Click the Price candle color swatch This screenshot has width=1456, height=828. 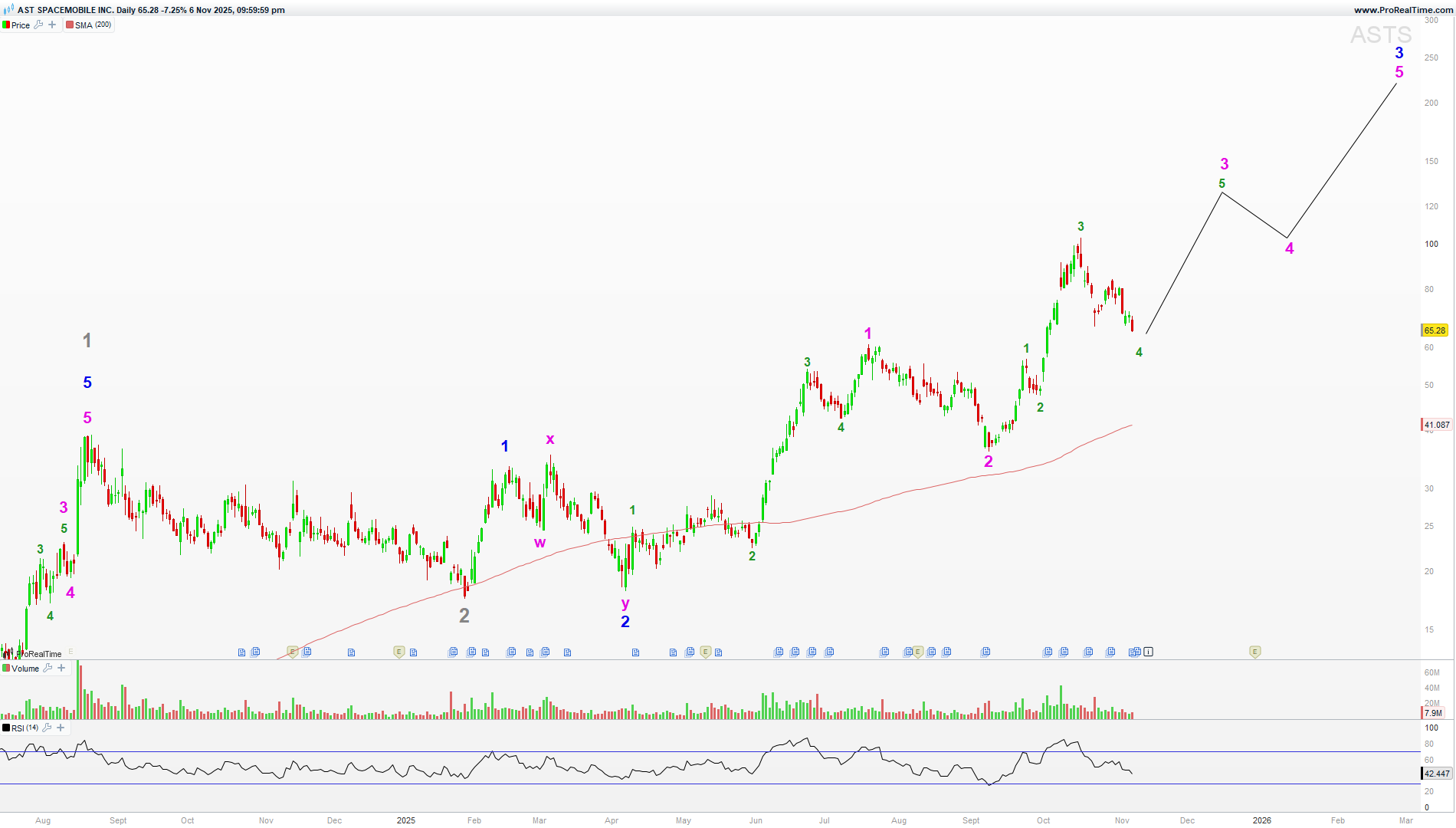click(6, 25)
